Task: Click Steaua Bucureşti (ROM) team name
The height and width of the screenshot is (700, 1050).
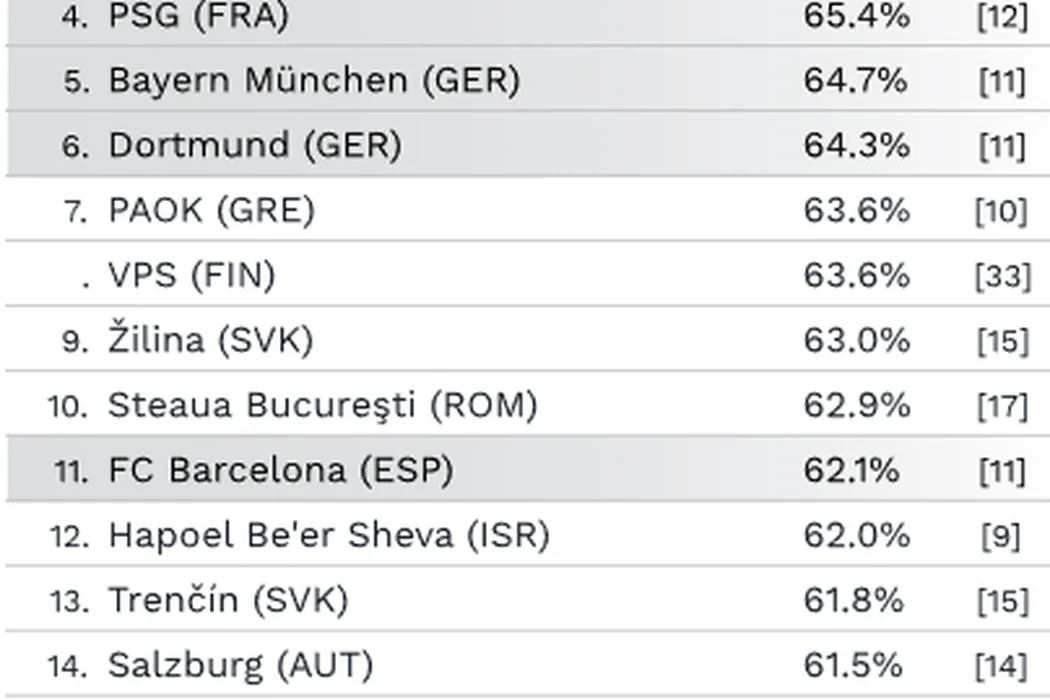Action: pos(322,405)
